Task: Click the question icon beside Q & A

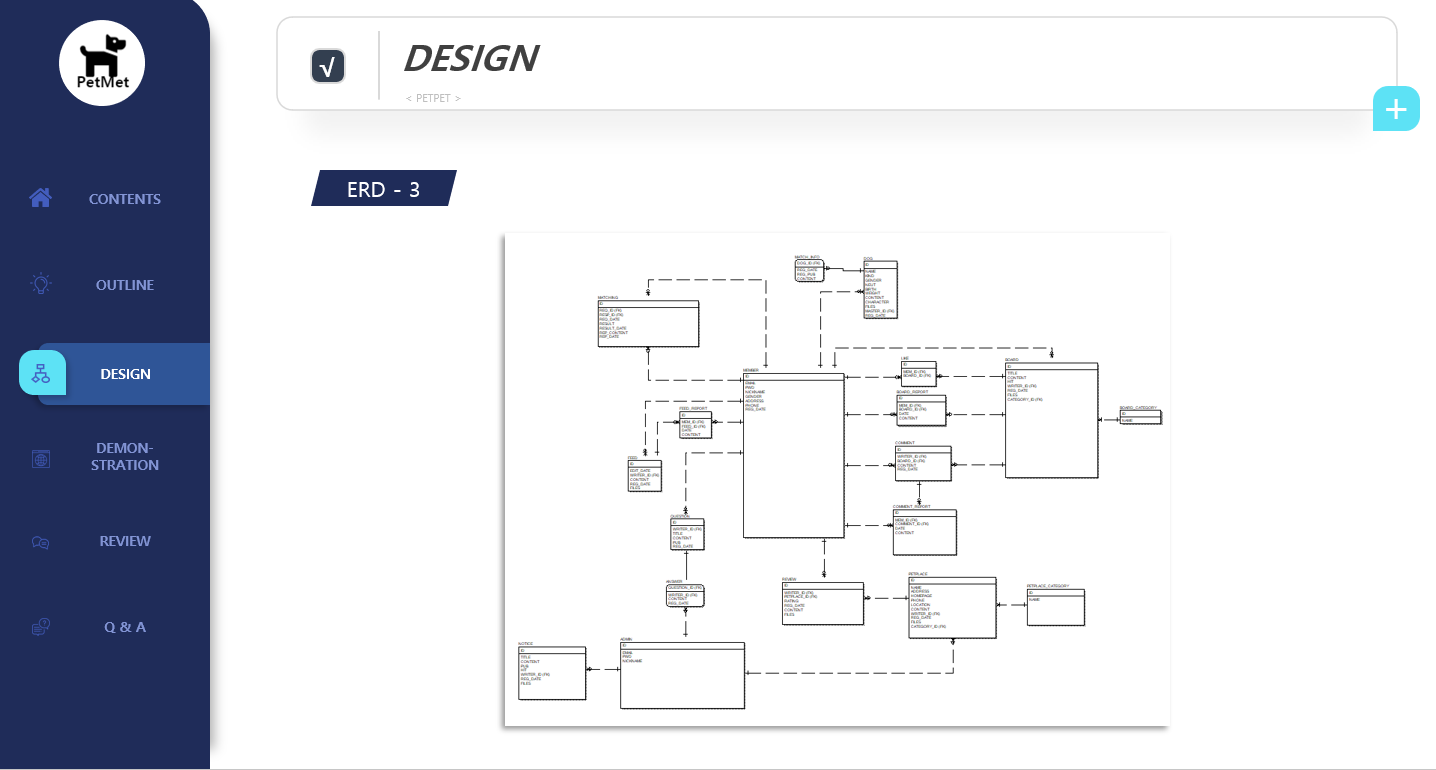Action: point(40,627)
